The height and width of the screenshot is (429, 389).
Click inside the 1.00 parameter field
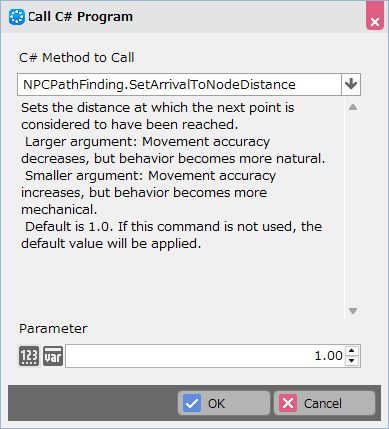pyautogui.click(x=205, y=356)
